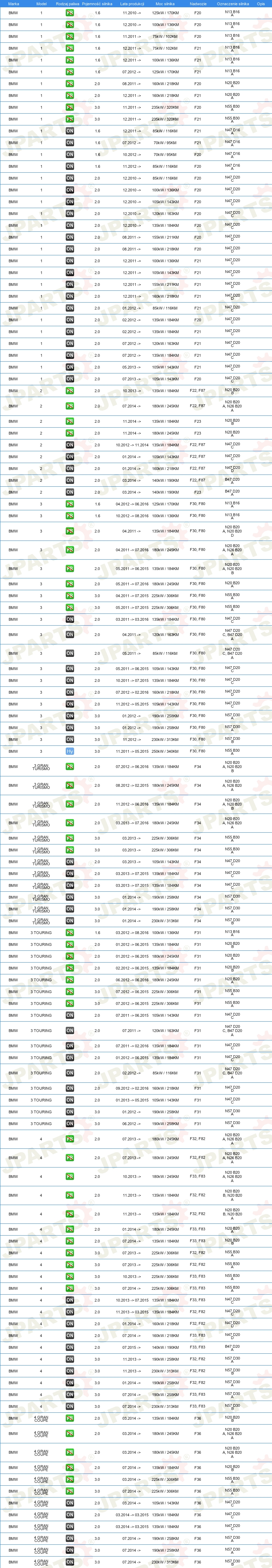The width and height of the screenshot is (272, 1568).
Task: Click the Lata produkcji column header
Action: pos(132,4)
